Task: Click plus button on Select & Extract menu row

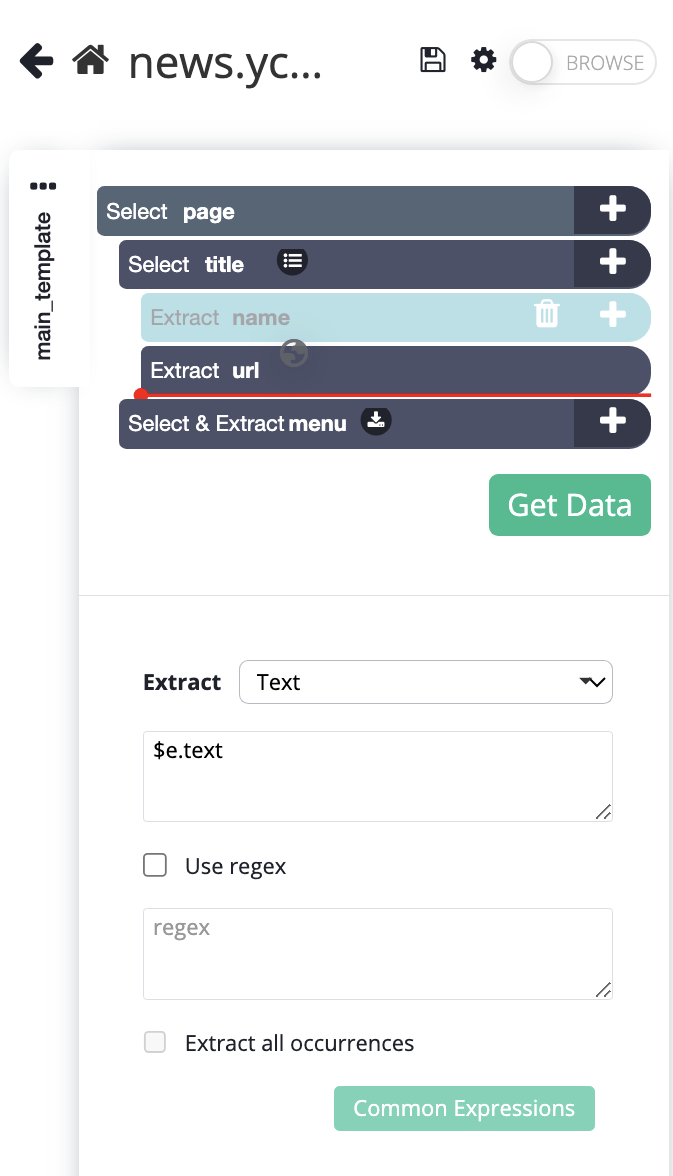Action: pos(612,422)
